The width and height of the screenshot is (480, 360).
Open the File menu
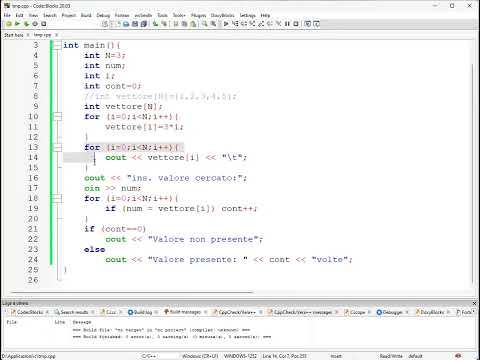point(7,15)
